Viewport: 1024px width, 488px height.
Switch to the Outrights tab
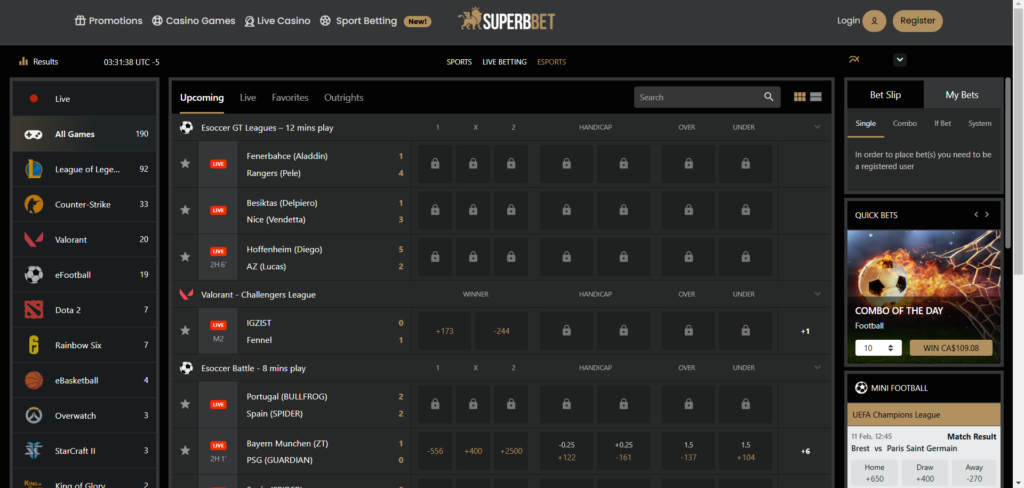pos(344,98)
